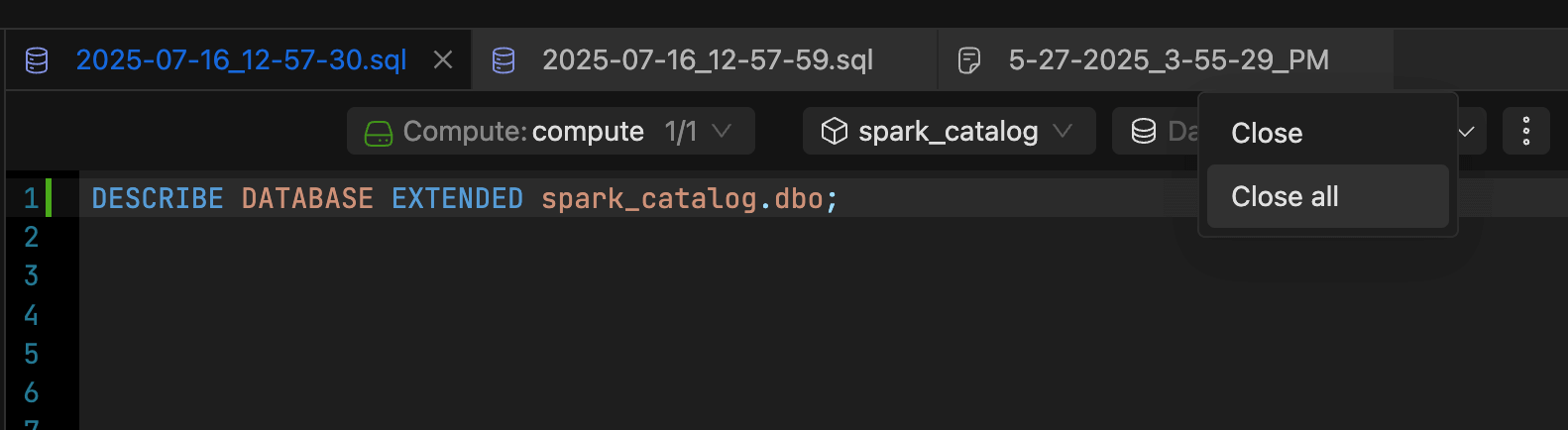
Task: Click the notebook icon on 5-27-2025 tab
Action: 969,60
